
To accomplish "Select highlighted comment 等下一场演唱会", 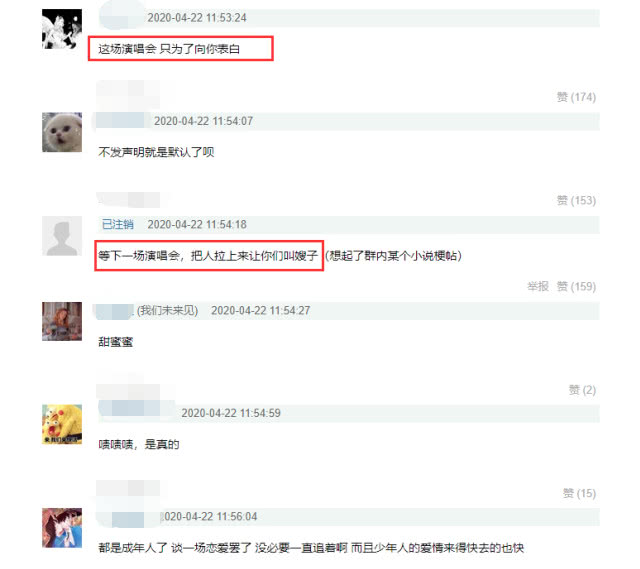I will pyautogui.click(x=208, y=256).
